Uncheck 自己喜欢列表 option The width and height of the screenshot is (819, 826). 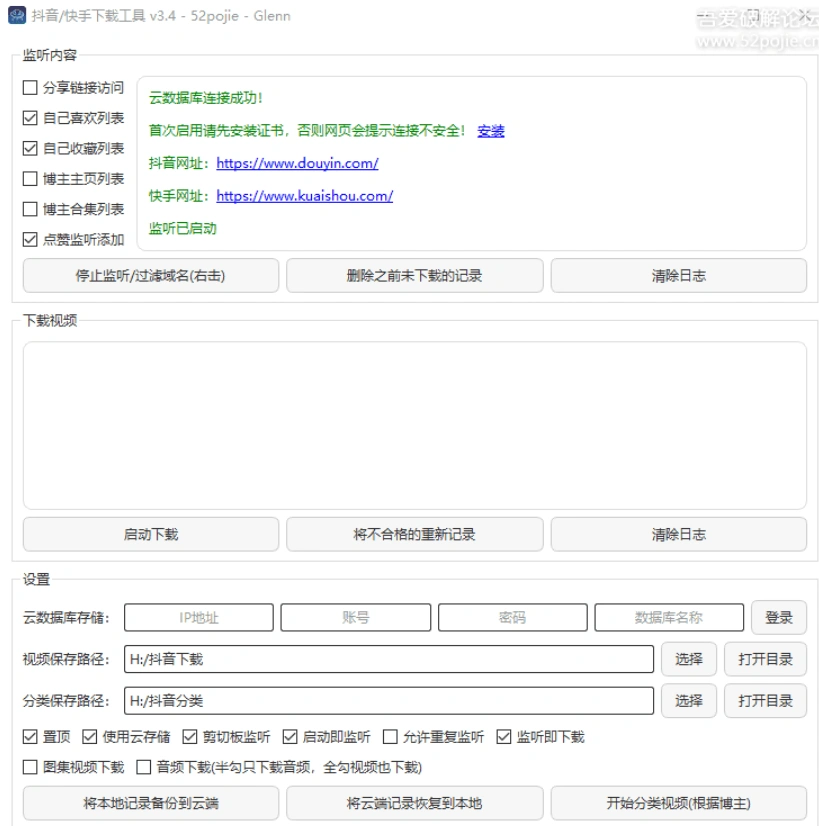click(x=30, y=118)
